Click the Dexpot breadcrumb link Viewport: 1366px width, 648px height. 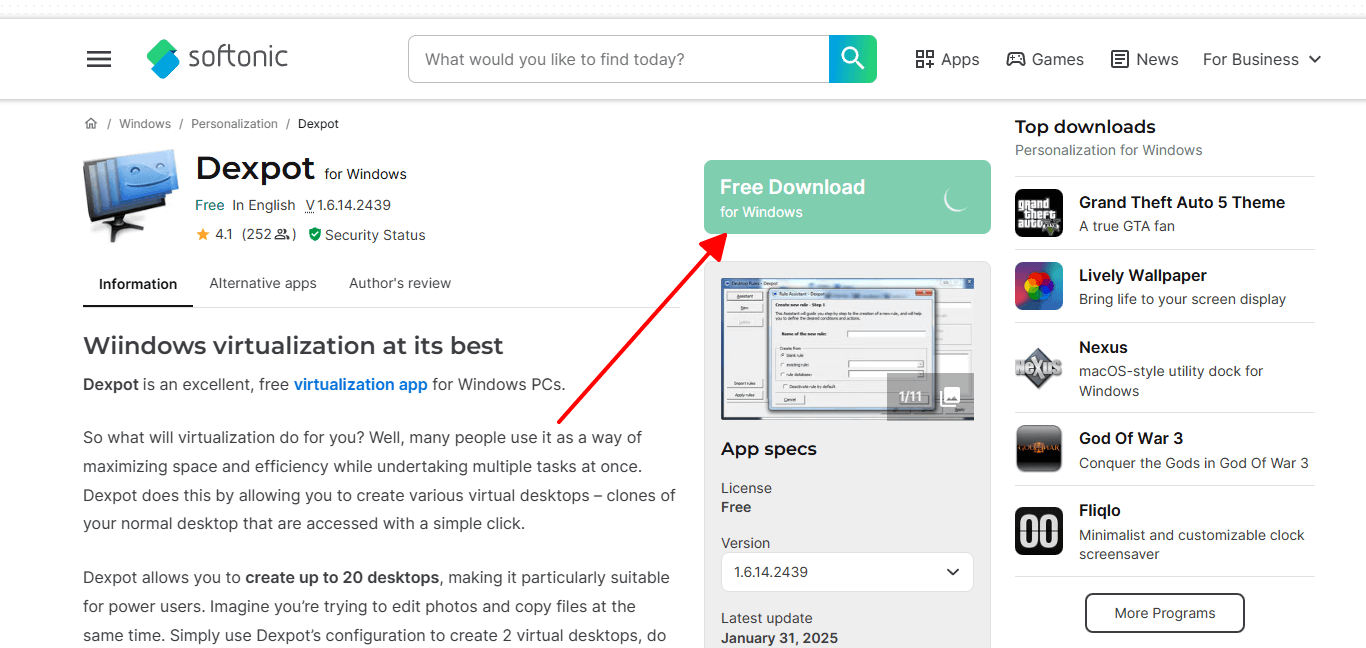[x=319, y=124]
